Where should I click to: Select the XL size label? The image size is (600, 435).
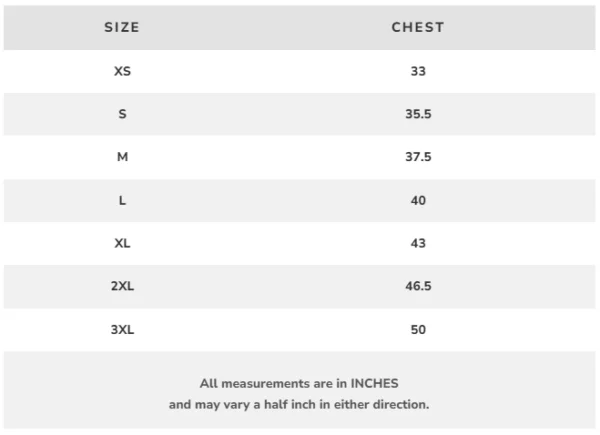(x=122, y=243)
